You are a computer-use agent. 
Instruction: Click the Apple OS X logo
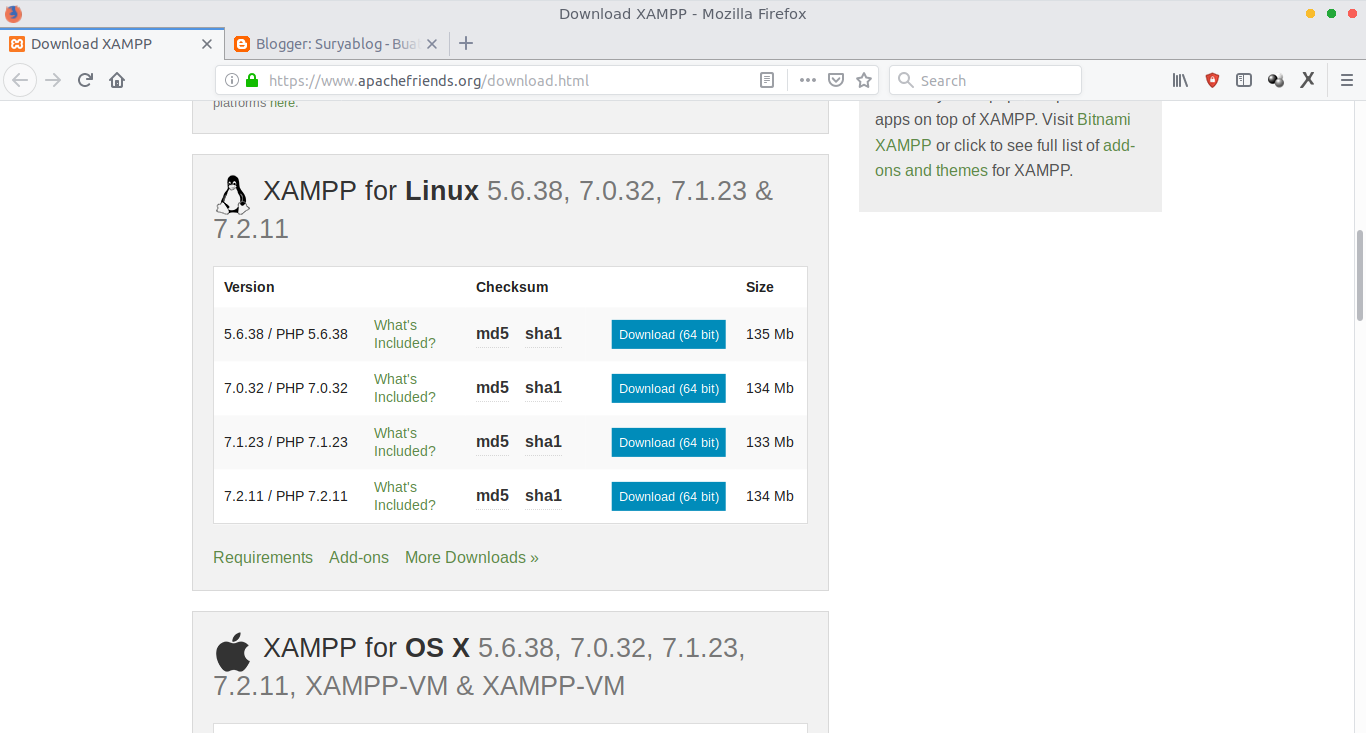[232, 652]
